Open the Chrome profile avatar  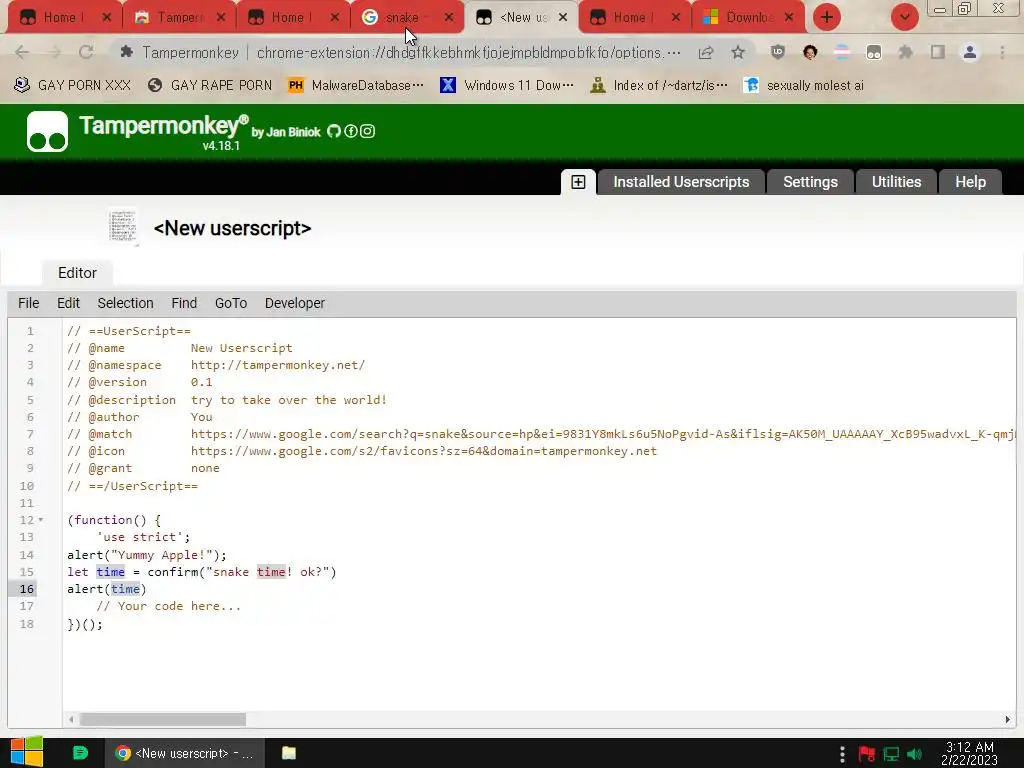pyautogui.click(x=970, y=52)
